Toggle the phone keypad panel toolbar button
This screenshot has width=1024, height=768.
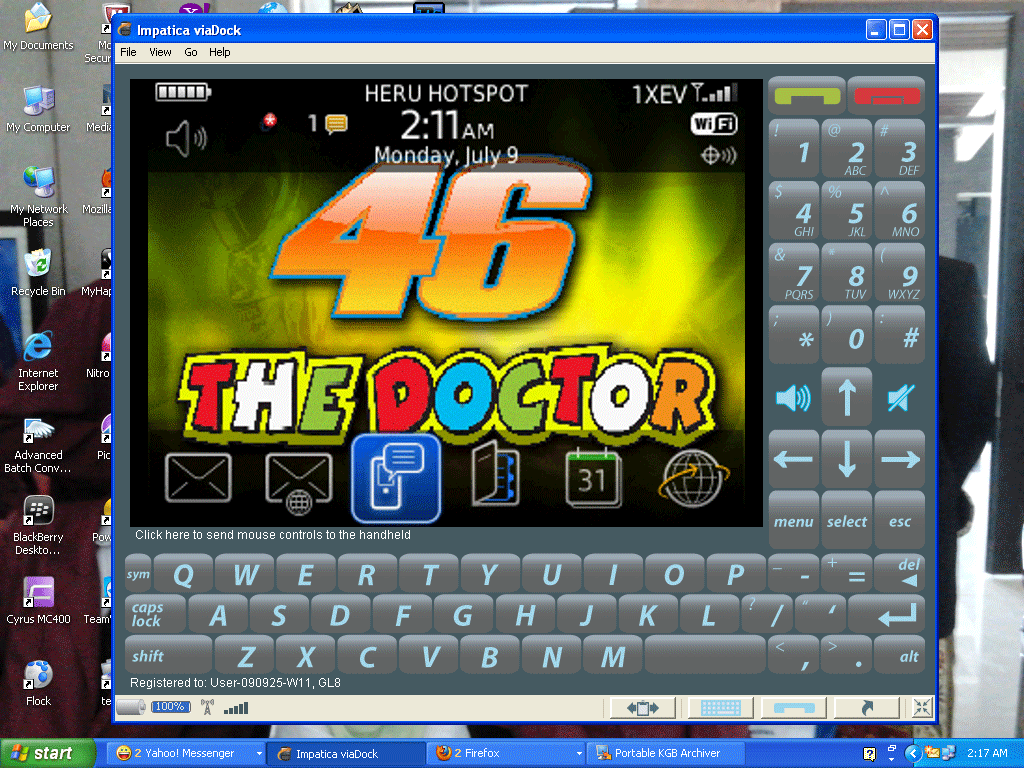point(794,708)
